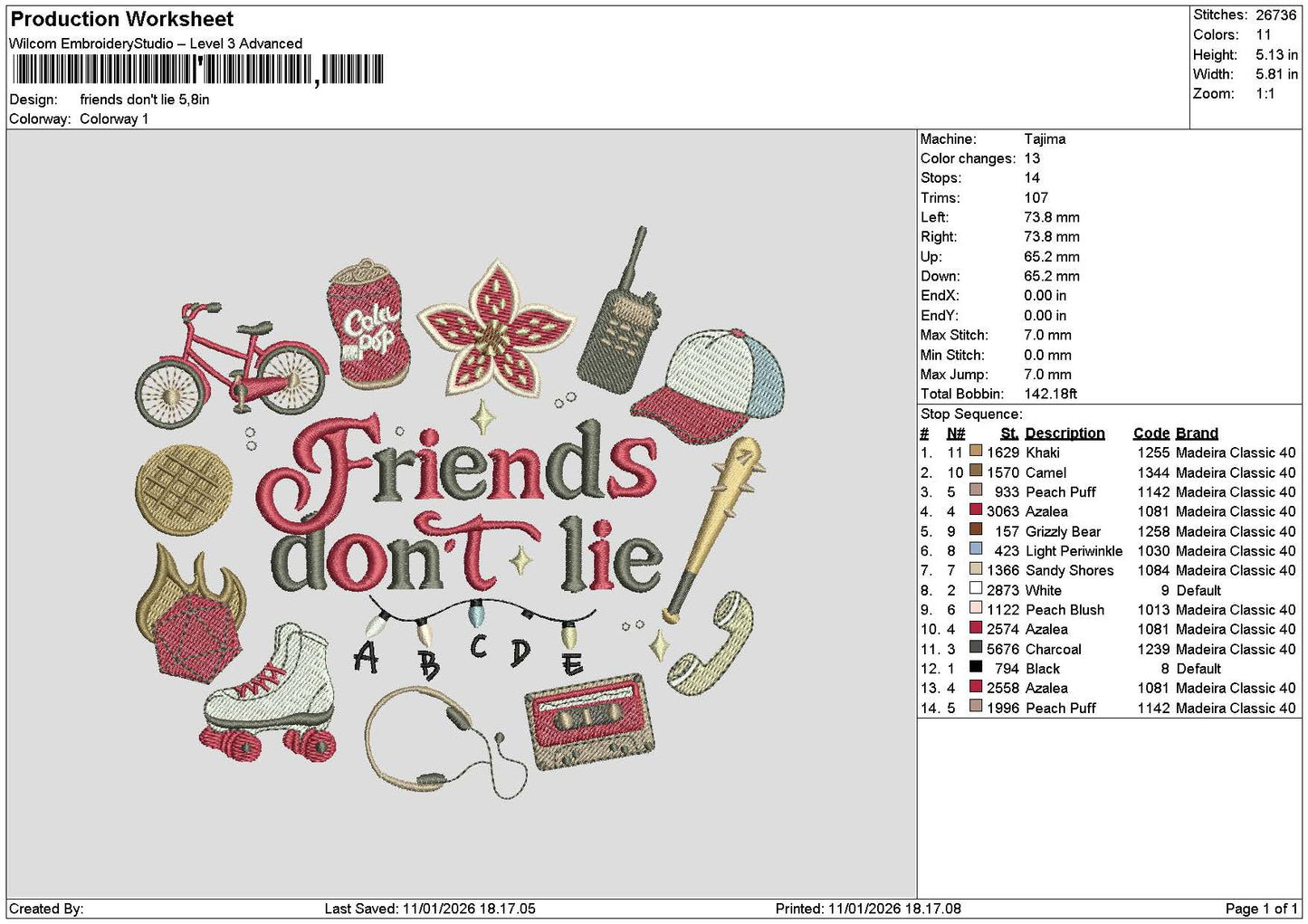Click the code 1255 in the Khaki row

point(1153,452)
